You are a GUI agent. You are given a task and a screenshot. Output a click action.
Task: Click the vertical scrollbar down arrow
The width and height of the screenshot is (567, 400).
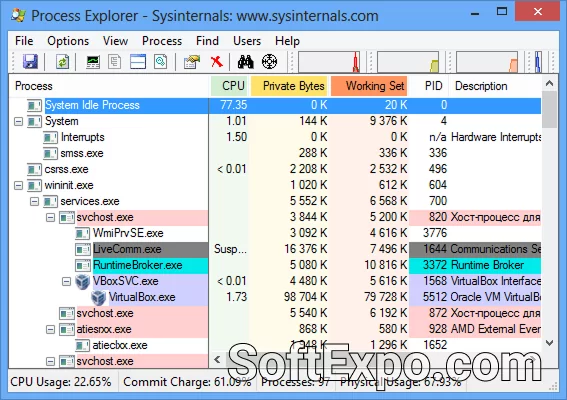point(549,343)
